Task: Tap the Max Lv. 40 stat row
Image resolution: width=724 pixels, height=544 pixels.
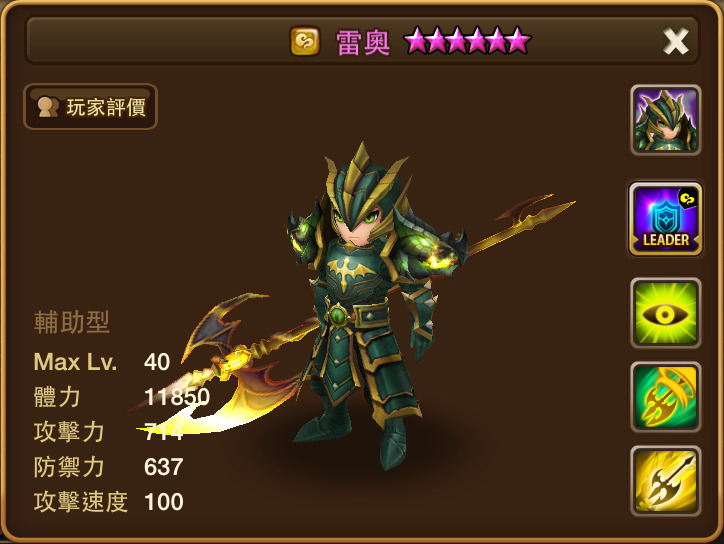Action: (102, 362)
